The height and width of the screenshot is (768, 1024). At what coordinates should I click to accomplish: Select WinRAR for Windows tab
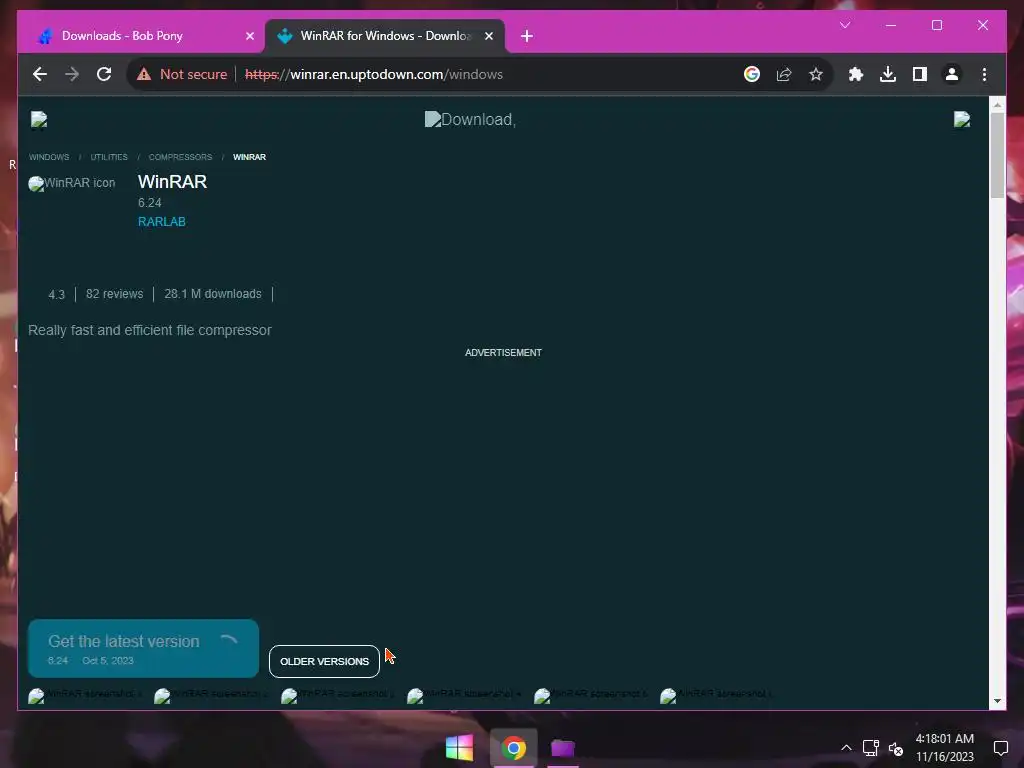tap(384, 36)
